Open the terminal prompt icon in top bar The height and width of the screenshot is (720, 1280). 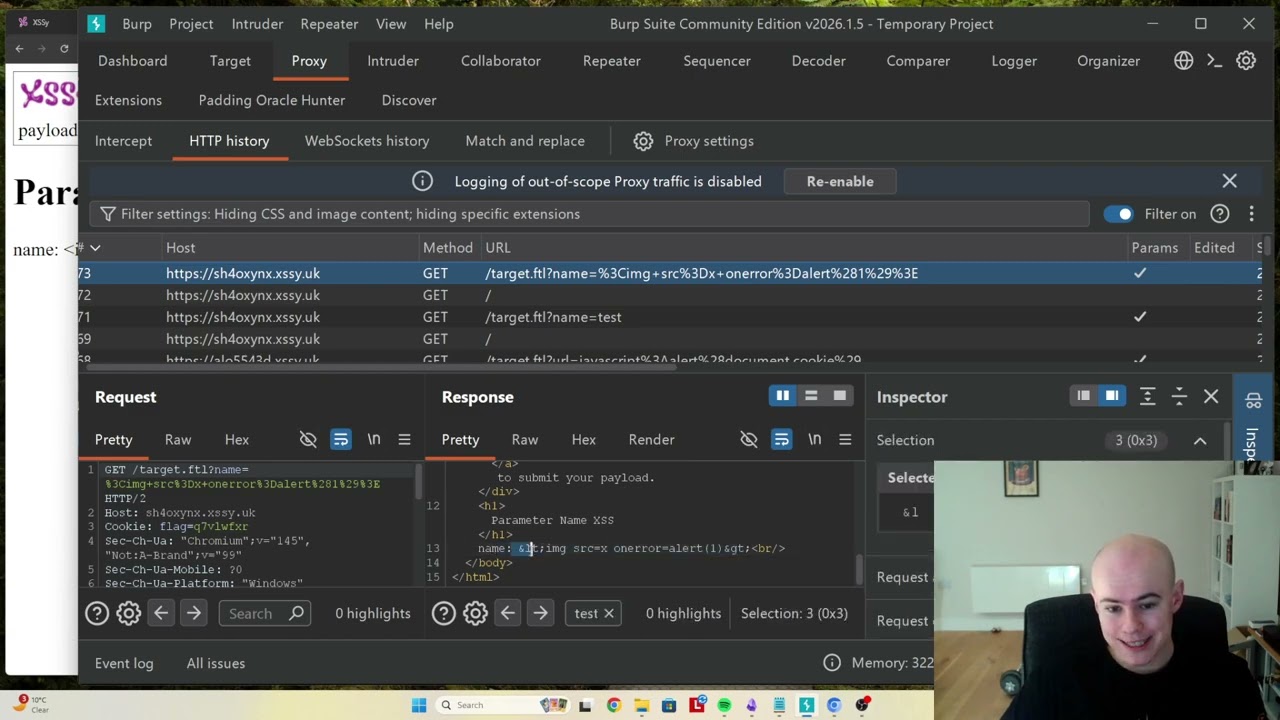pos(1214,61)
